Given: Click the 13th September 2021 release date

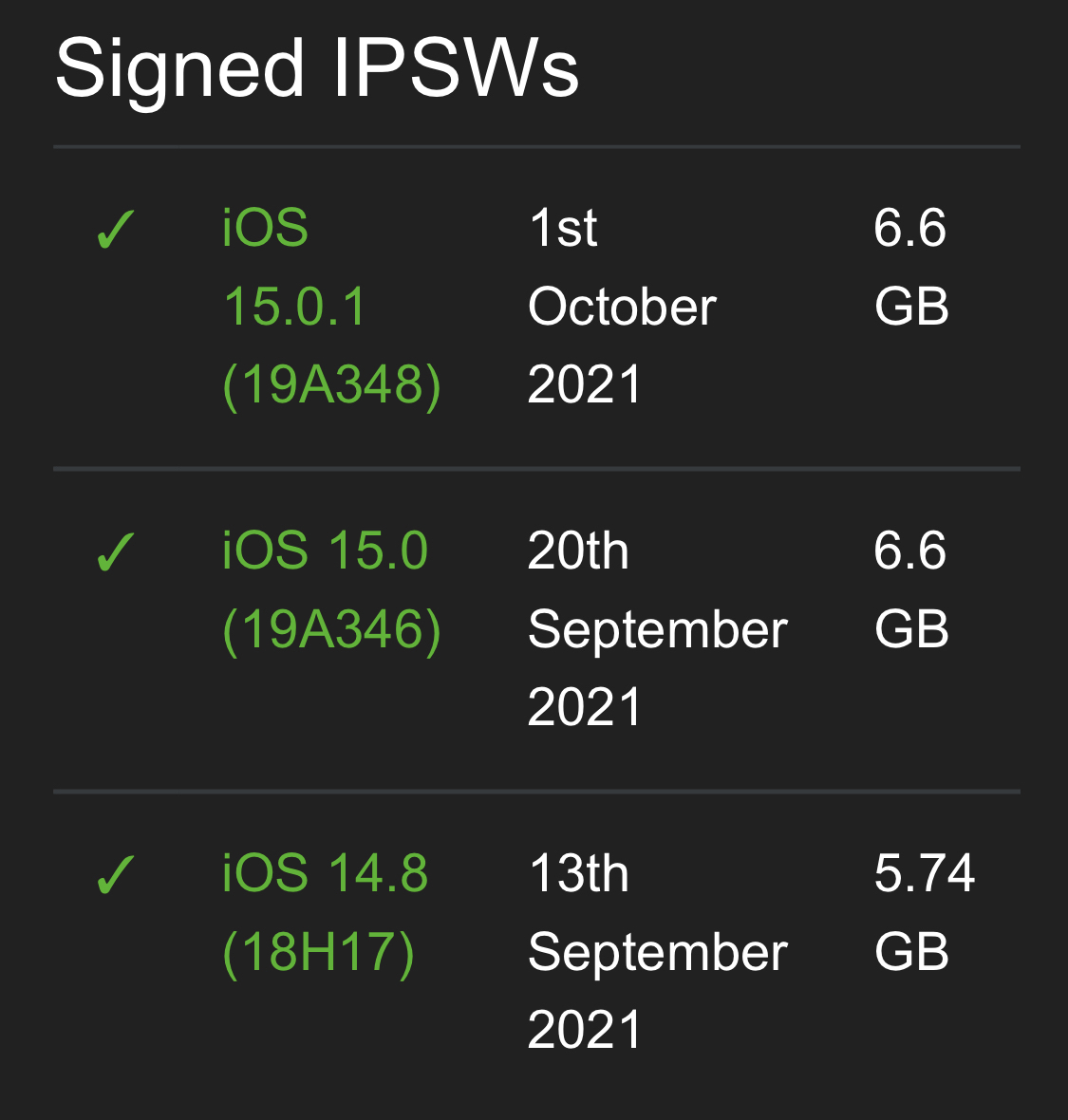Looking at the screenshot, I should [657, 951].
